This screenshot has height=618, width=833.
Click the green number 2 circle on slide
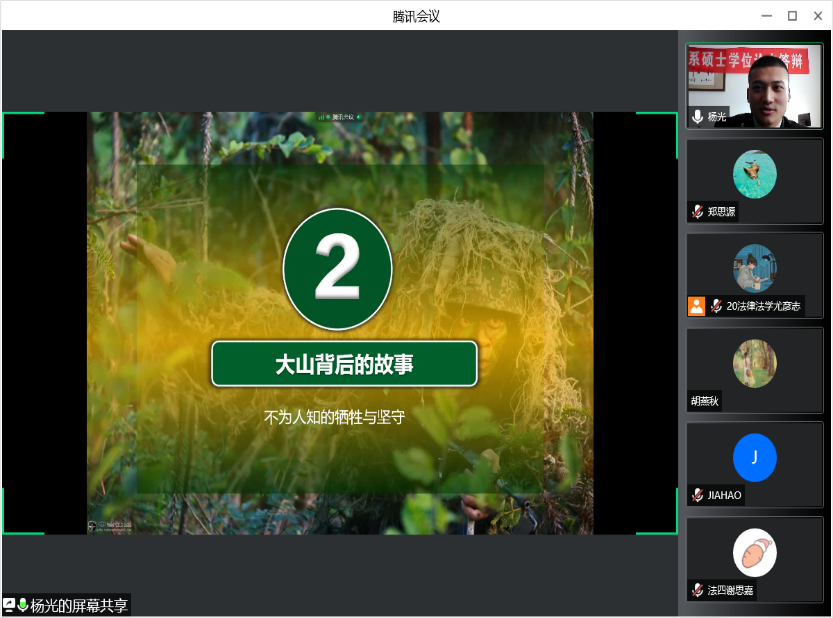pyautogui.click(x=338, y=268)
